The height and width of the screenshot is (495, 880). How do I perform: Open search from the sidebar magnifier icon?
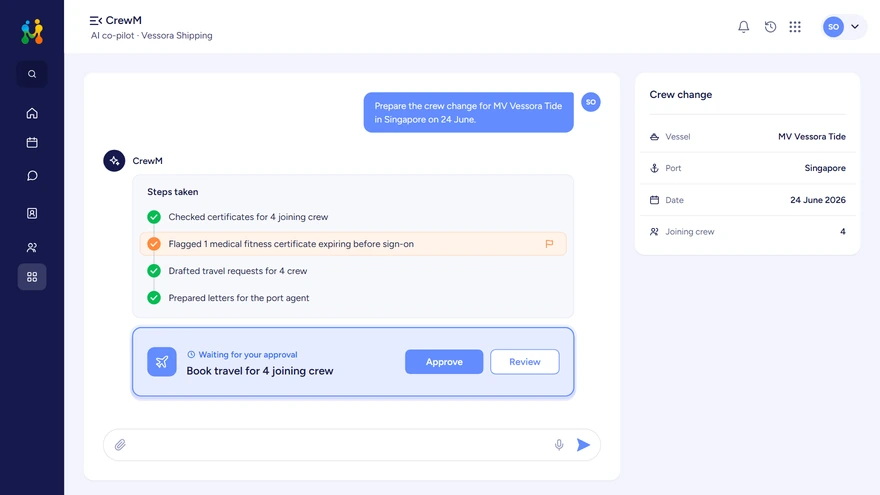click(x=32, y=74)
